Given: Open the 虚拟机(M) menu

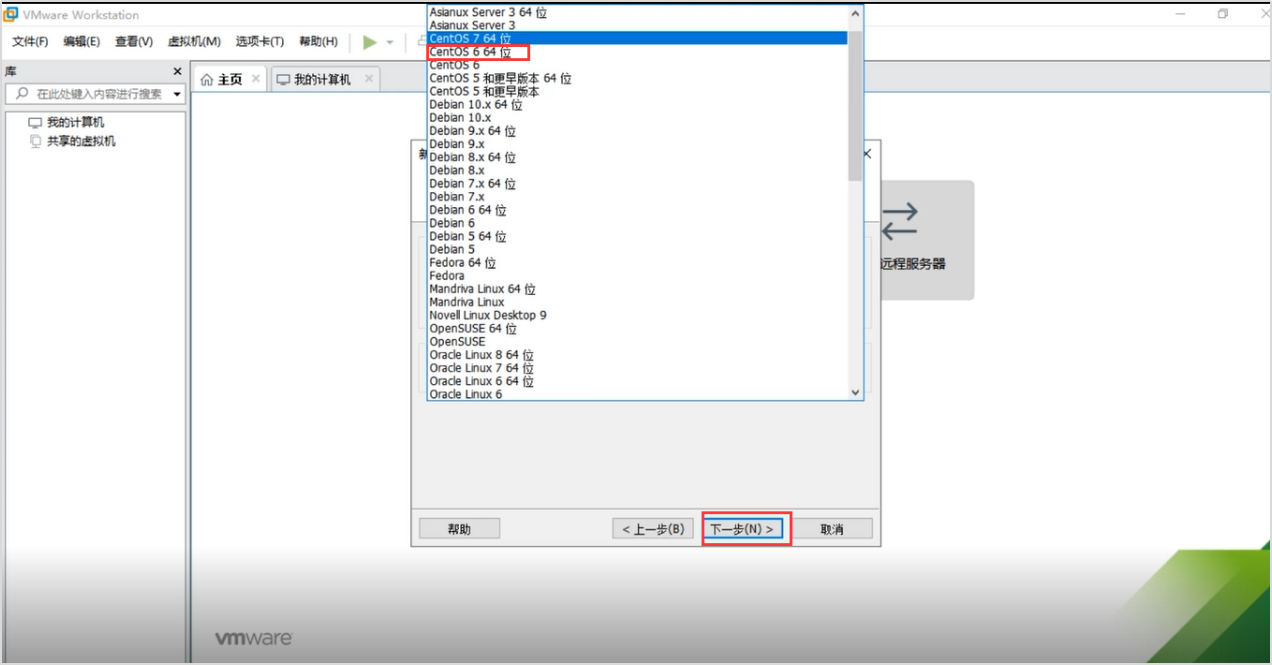Looking at the screenshot, I should coord(194,42).
